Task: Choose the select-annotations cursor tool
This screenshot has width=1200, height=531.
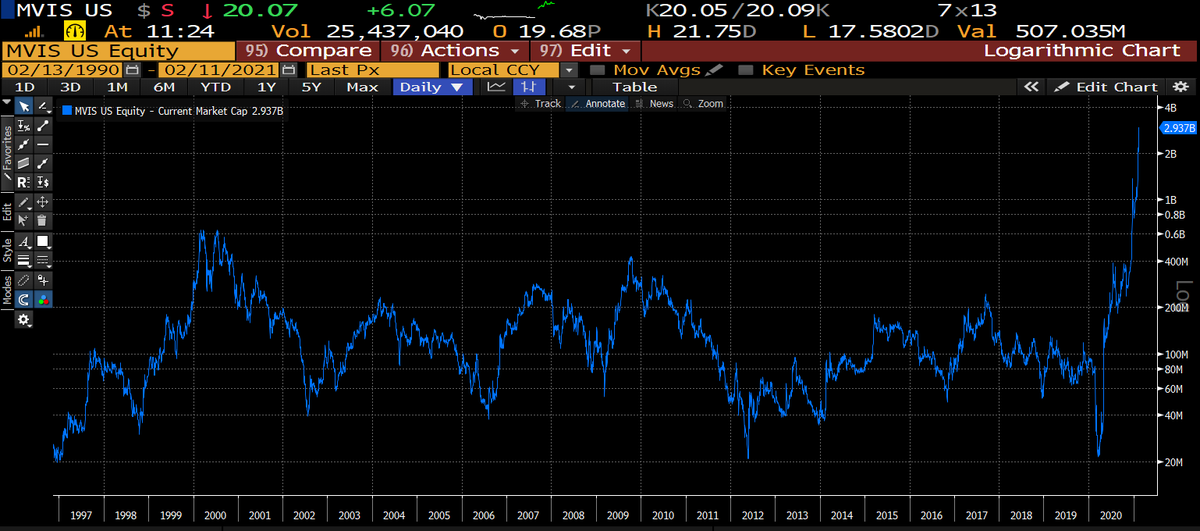Action: 23,220
